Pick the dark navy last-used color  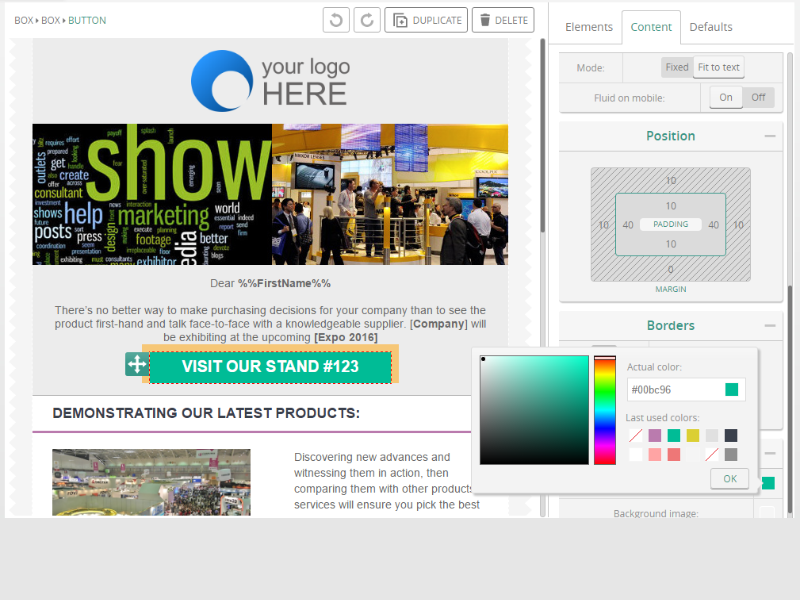click(x=731, y=435)
